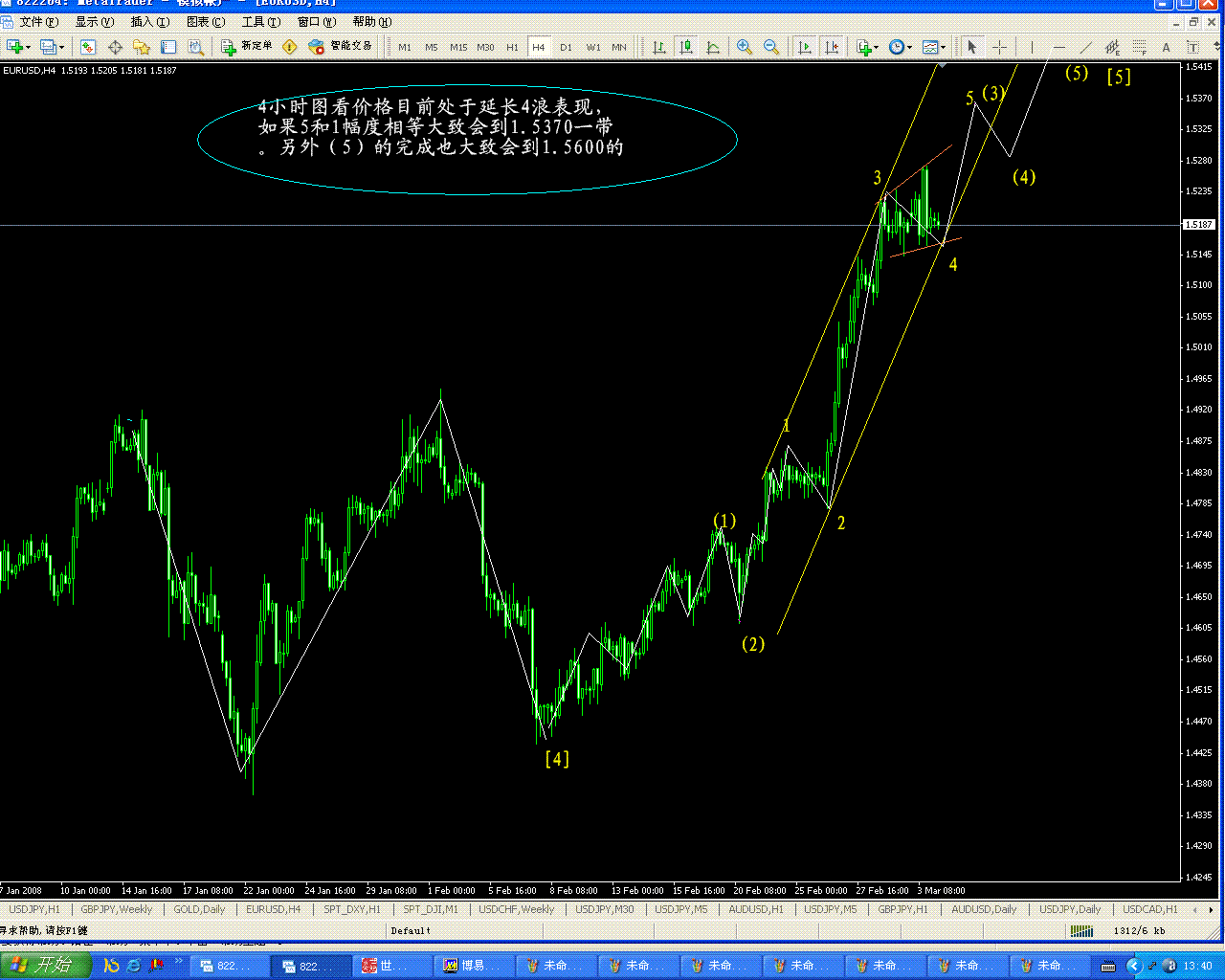Screen dimensions: 1225x980
Task: Toggle Chart Shift button
Action: [x=831, y=46]
